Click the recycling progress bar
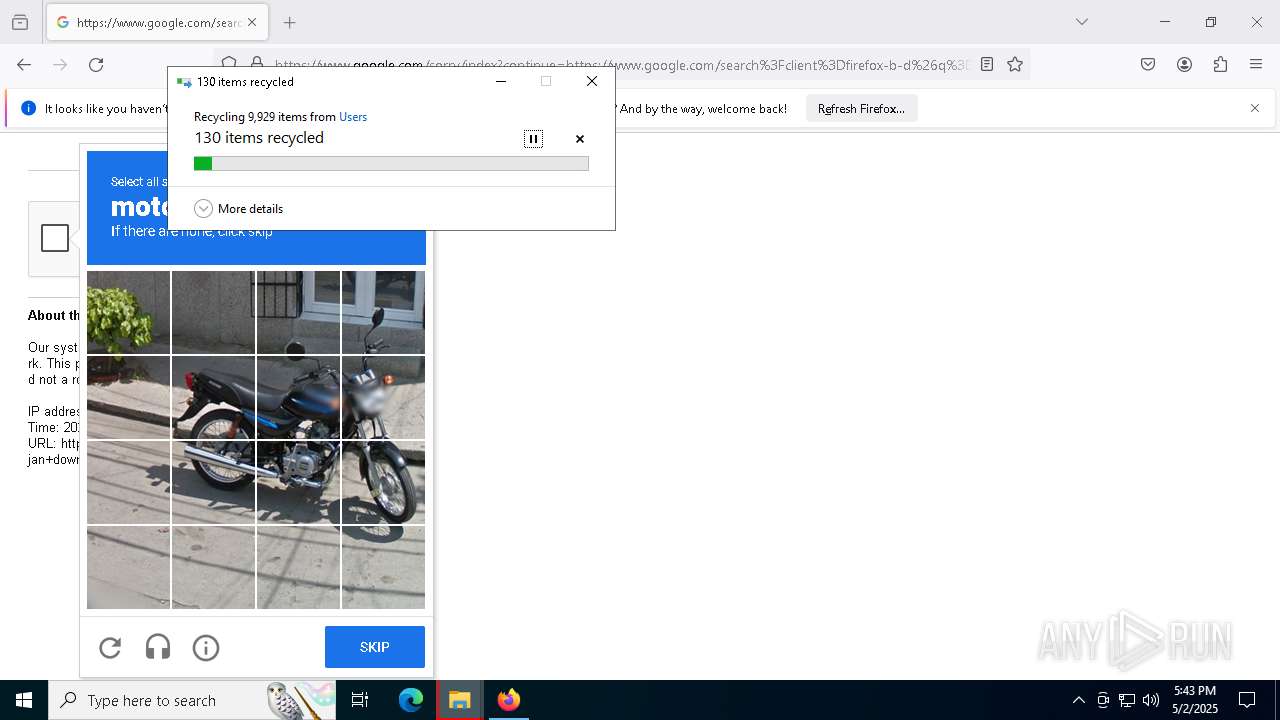The width and height of the screenshot is (1280, 720). click(x=391, y=163)
